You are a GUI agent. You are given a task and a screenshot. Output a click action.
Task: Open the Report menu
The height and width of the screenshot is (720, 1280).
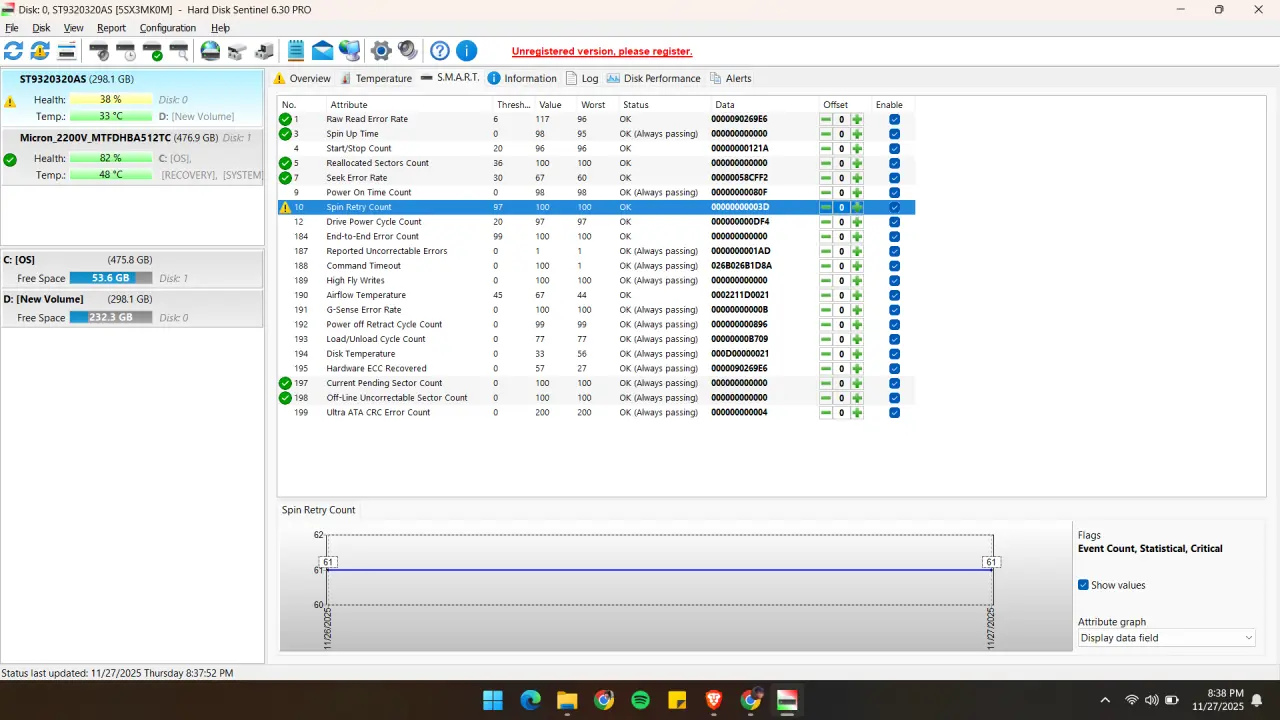tap(111, 28)
